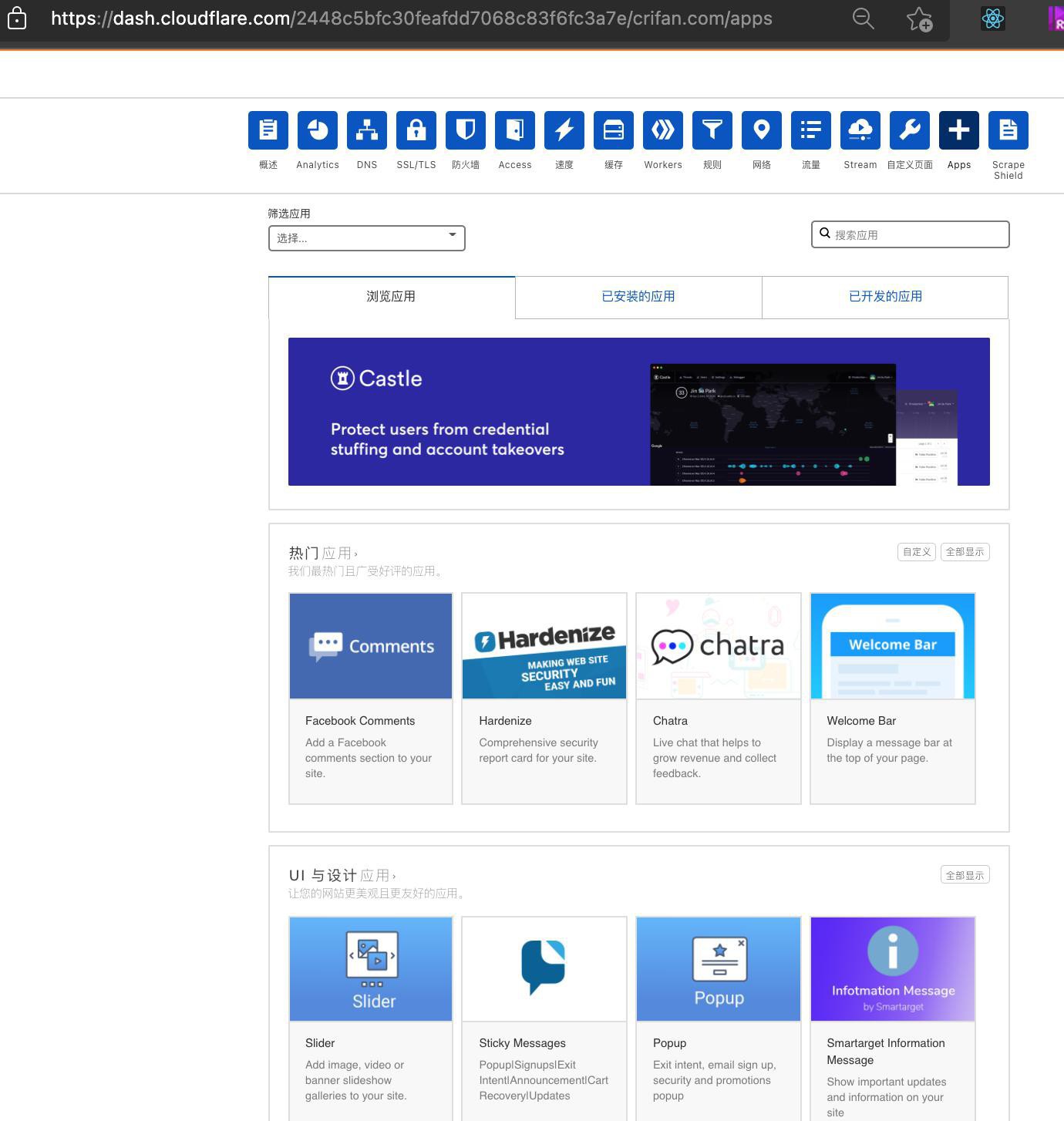Click 'Comprehensive security report card' description
The width and height of the screenshot is (1064, 1121).
point(538,750)
